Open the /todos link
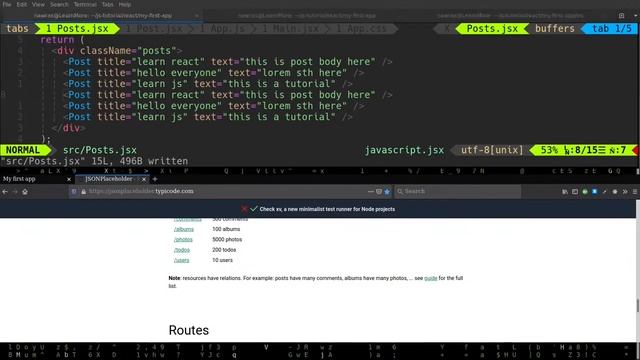 pyautogui.click(x=182, y=250)
